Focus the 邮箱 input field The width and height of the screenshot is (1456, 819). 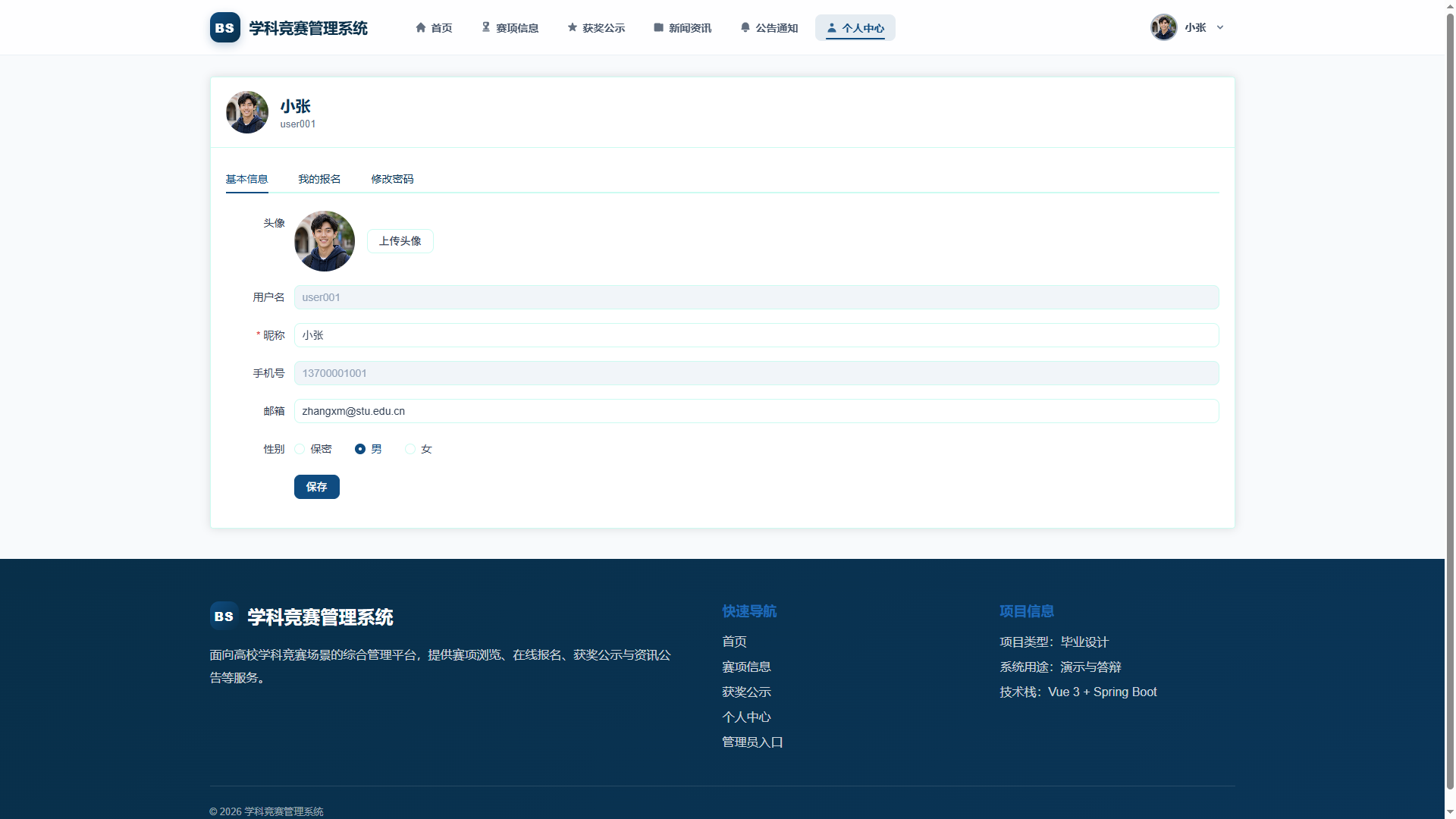757,411
